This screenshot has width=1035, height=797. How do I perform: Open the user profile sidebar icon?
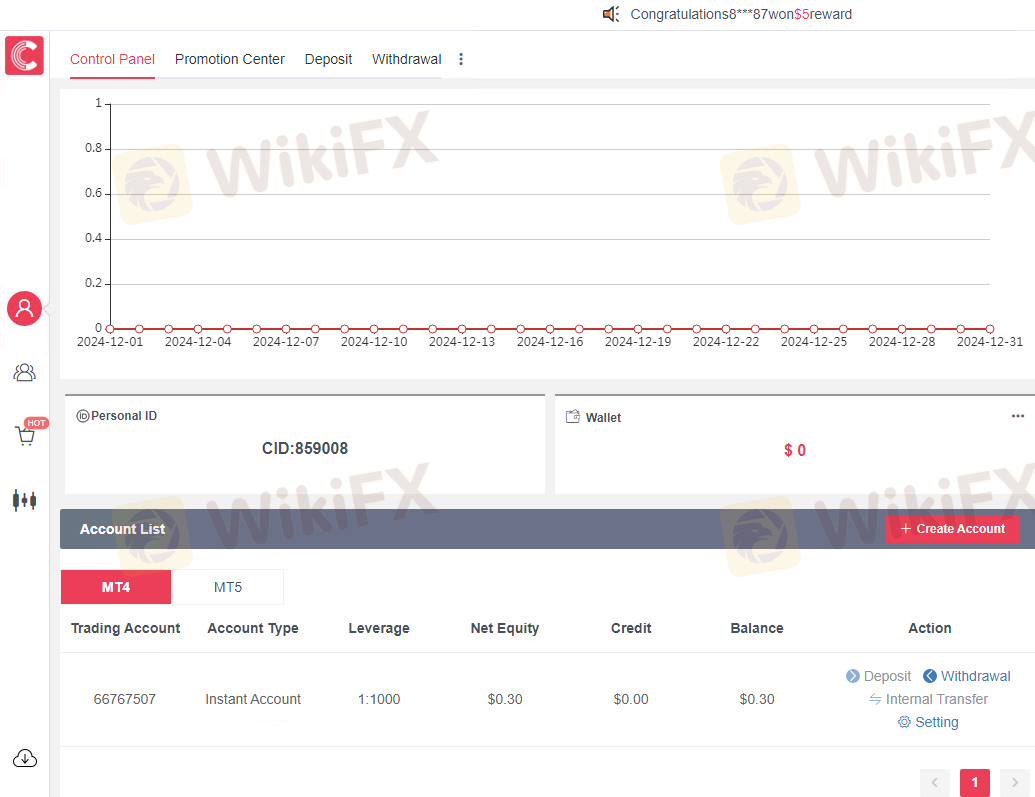[x=24, y=308]
